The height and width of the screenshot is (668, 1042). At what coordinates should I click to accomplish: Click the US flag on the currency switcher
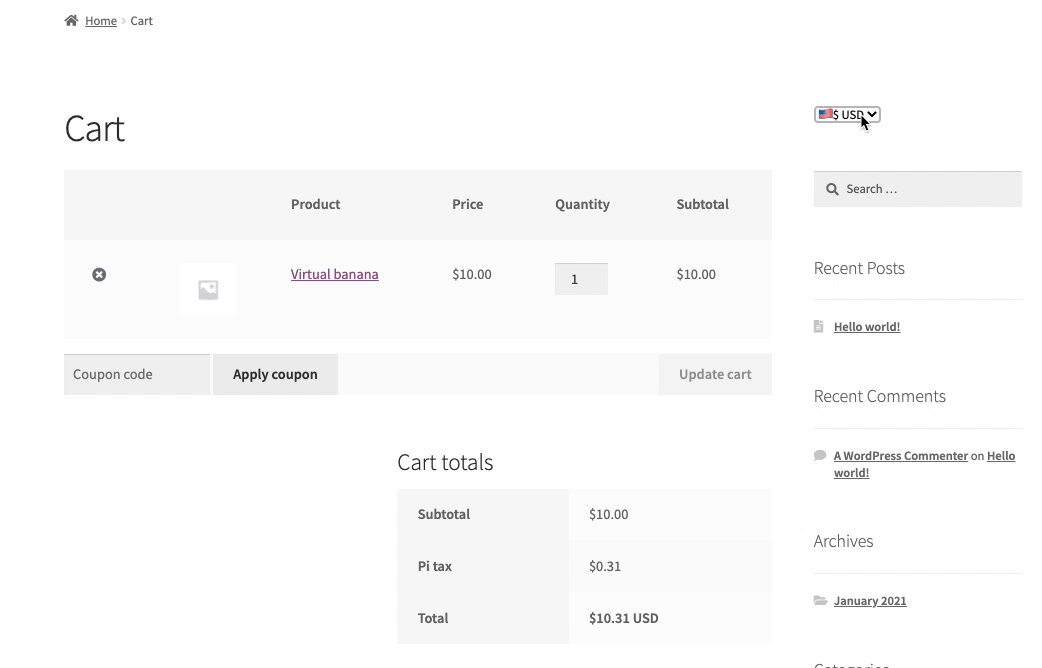coord(824,114)
